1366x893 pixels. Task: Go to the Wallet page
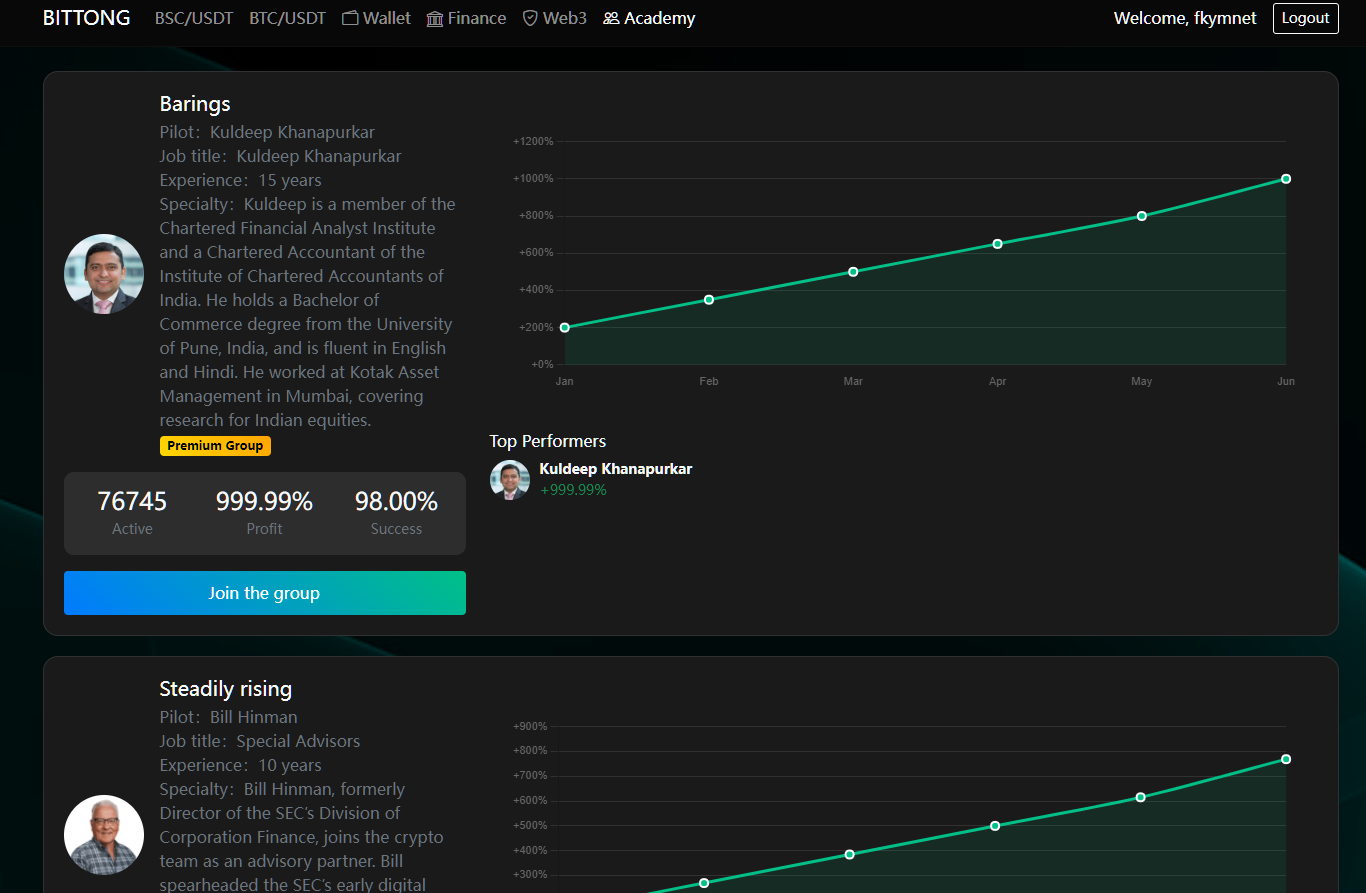[376, 18]
